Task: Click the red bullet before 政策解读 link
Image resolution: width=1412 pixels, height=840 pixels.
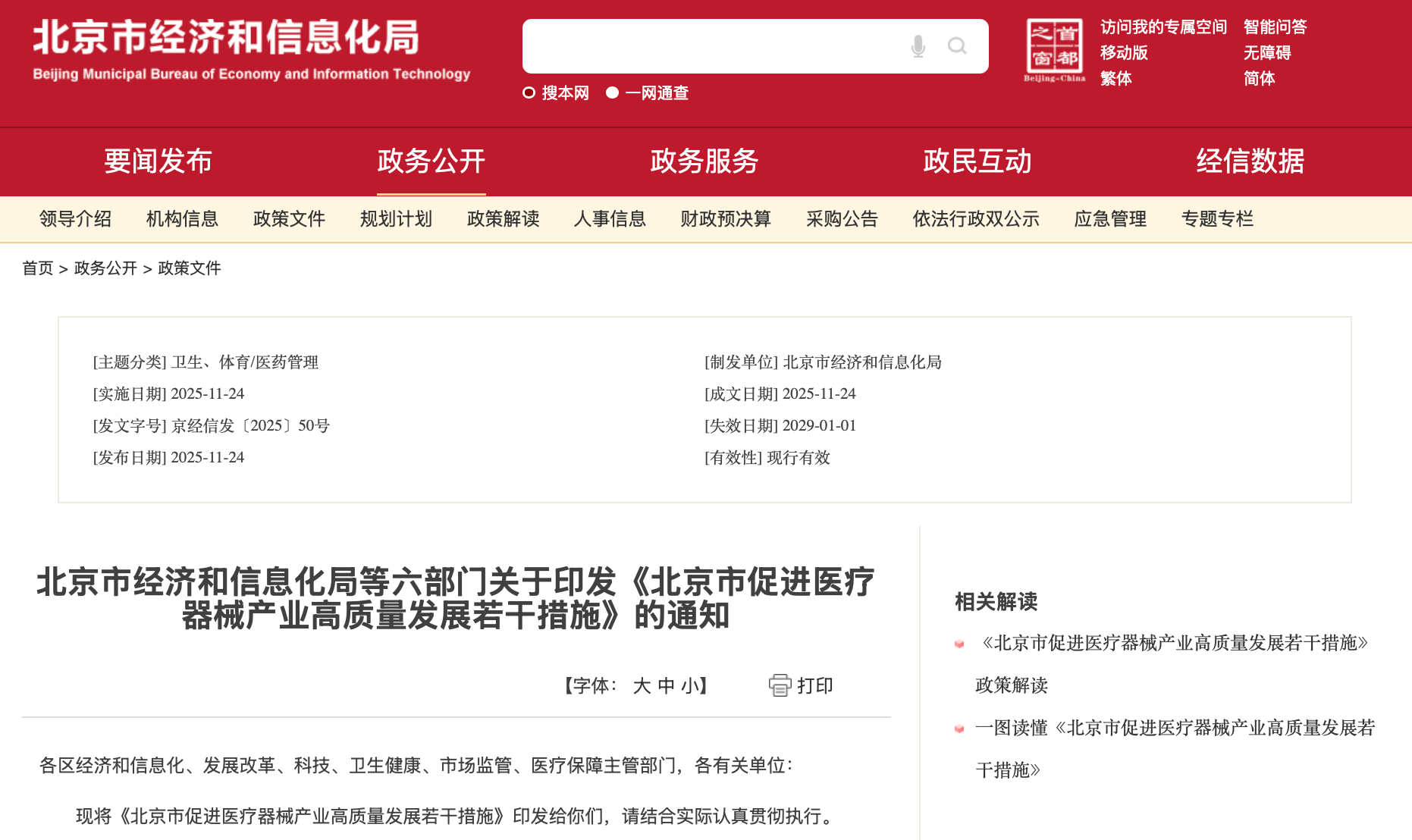Action: click(x=959, y=643)
